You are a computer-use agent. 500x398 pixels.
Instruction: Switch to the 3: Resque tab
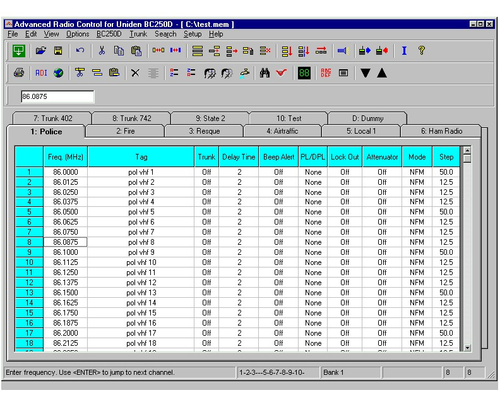click(x=204, y=131)
